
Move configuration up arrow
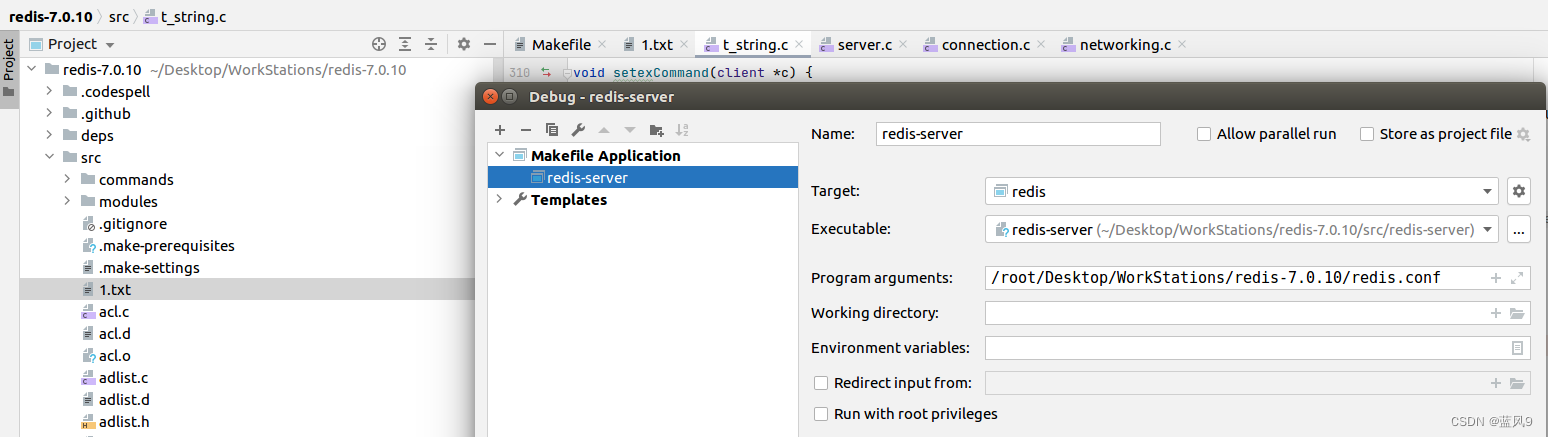pyautogui.click(x=603, y=130)
